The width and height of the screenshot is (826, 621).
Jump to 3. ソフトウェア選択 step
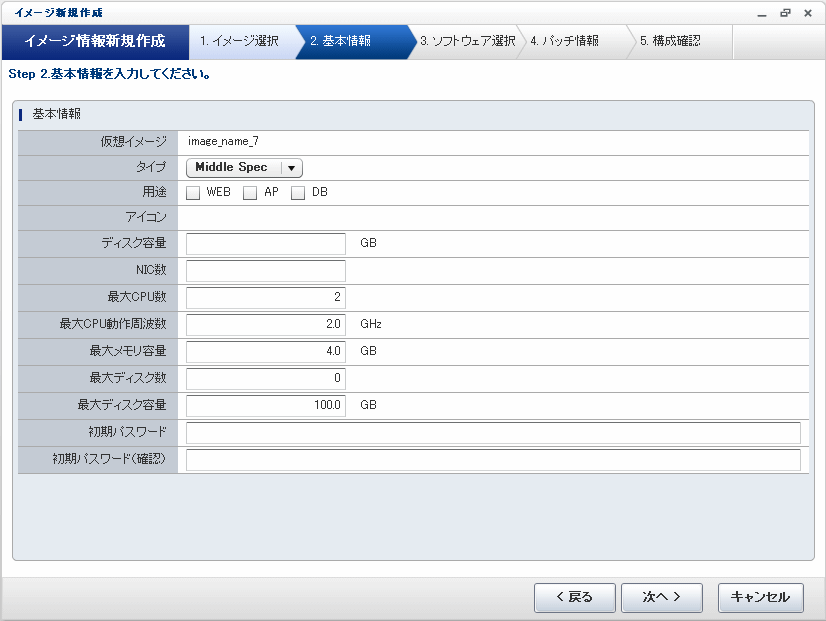[467, 42]
